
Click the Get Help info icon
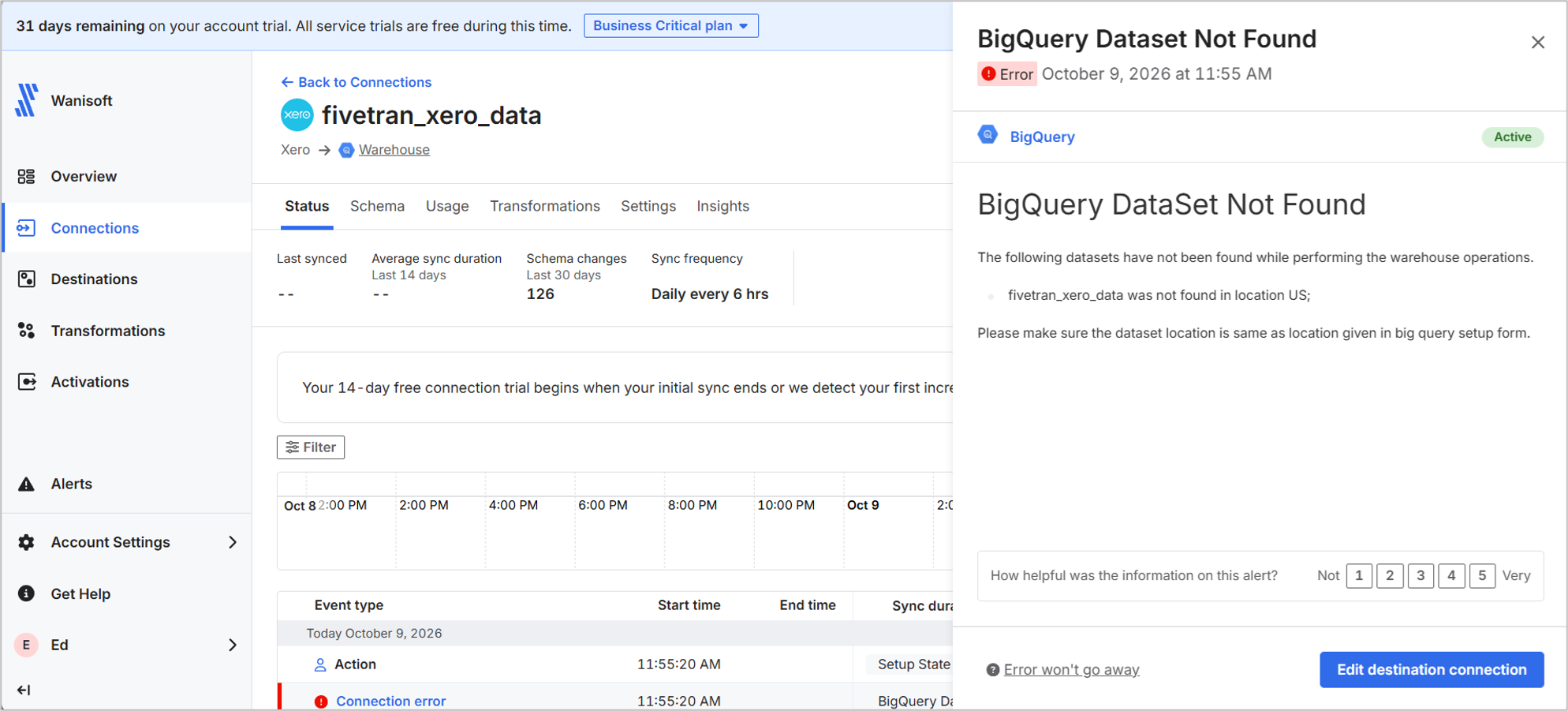coord(26,593)
